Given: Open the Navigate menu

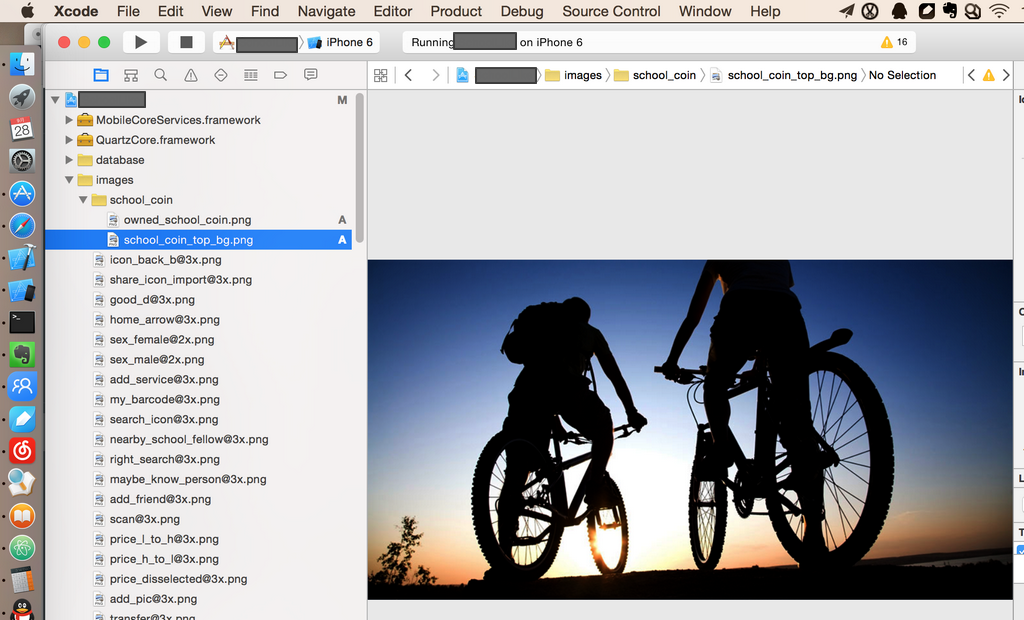Looking at the screenshot, I should pyautogui.click(x=326, y=11).
